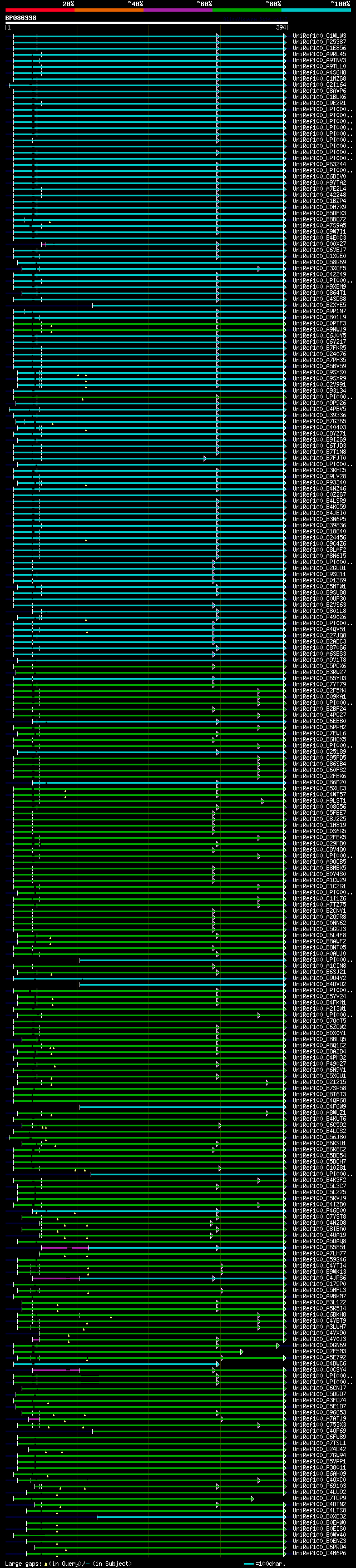
Task: Click the orange ~40% identity legend segment
Action: (109, 10)
